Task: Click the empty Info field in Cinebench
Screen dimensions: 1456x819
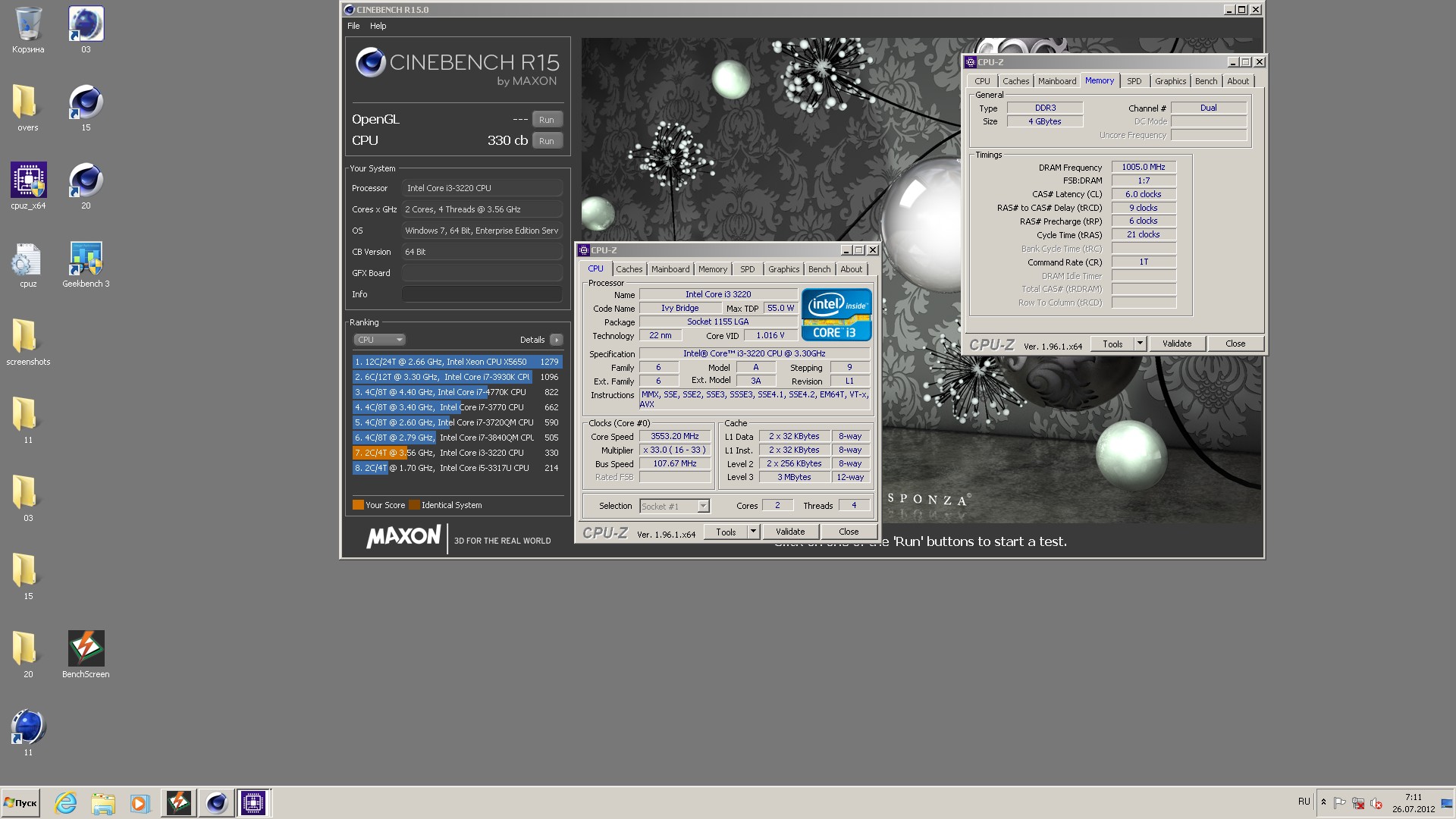Action: (x=482, y=294)
